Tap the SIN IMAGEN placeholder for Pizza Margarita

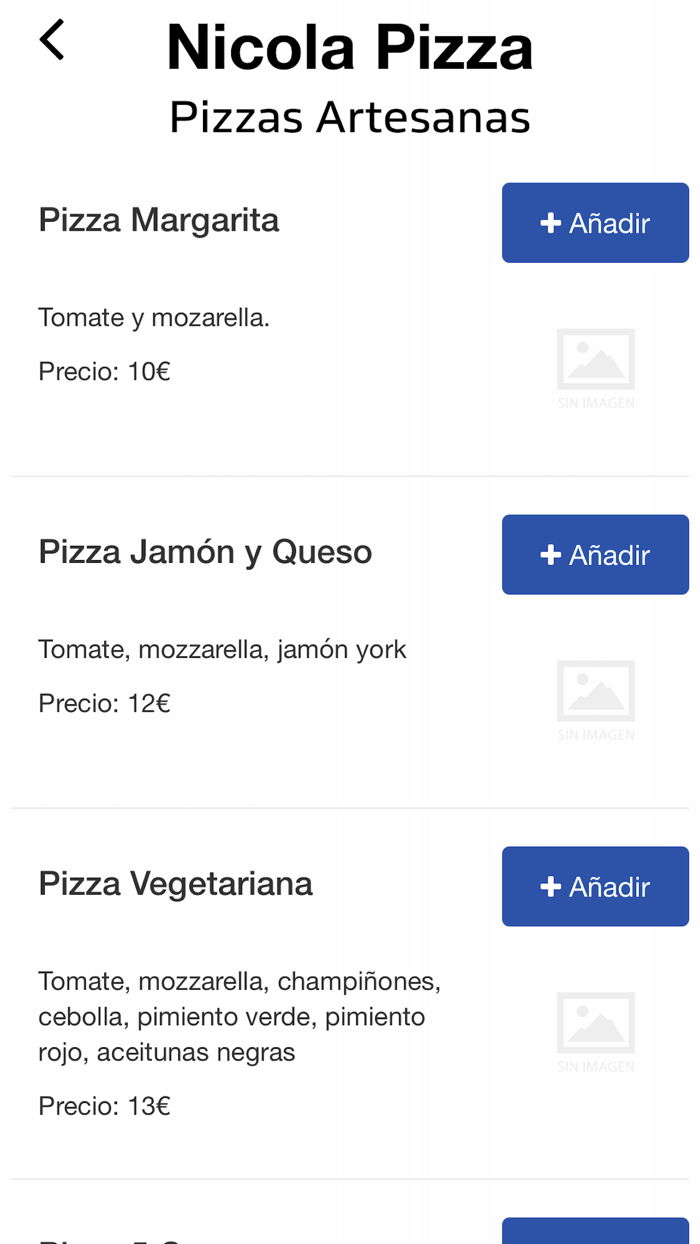(x=596, y=368)
